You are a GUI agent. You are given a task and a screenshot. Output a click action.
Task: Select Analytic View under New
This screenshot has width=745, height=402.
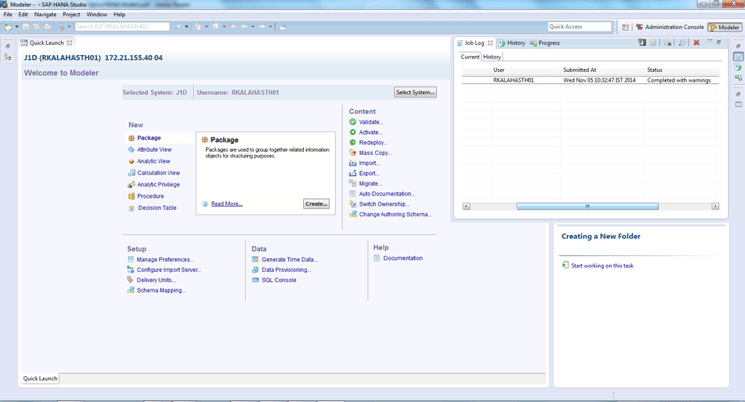click(153, 161)
